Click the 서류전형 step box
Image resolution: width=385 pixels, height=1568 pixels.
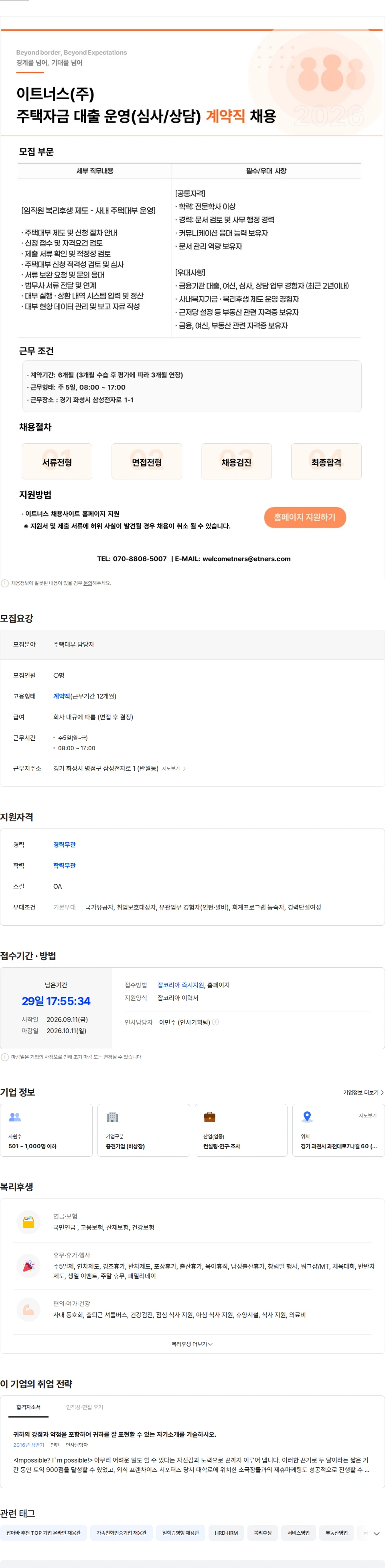pyautogui.click(x=57, y=461)
